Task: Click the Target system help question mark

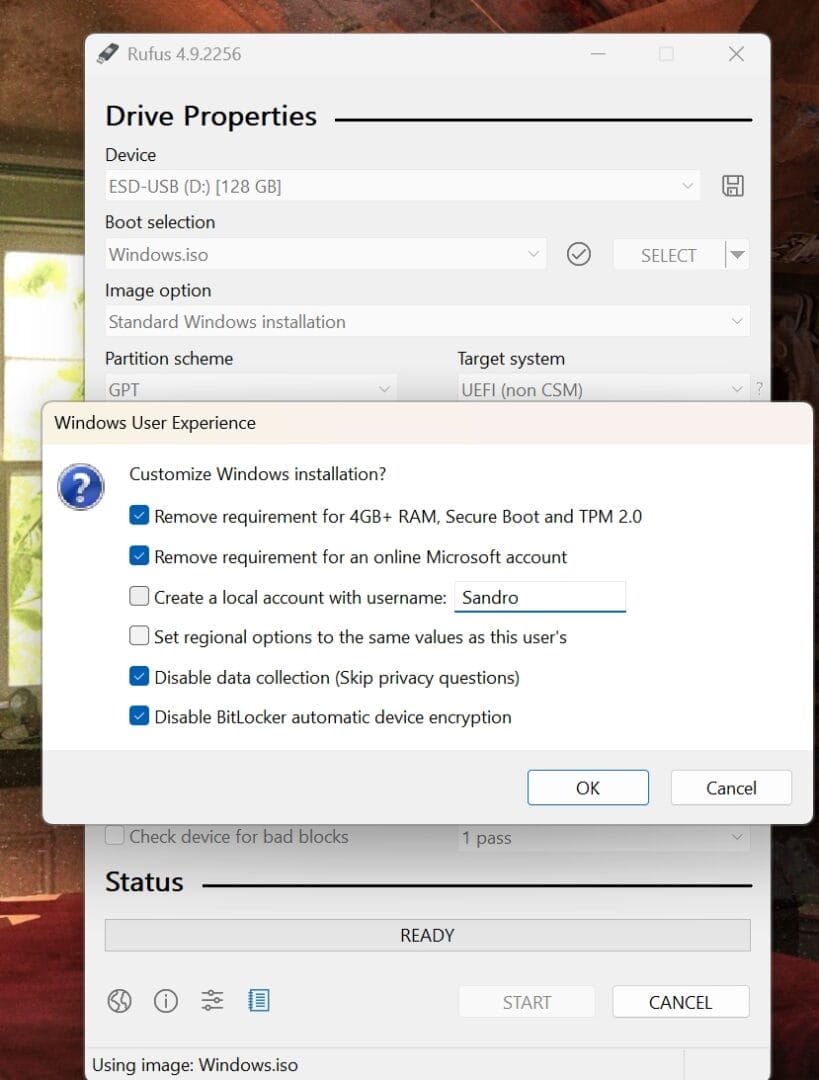Action: click(760, 390)
